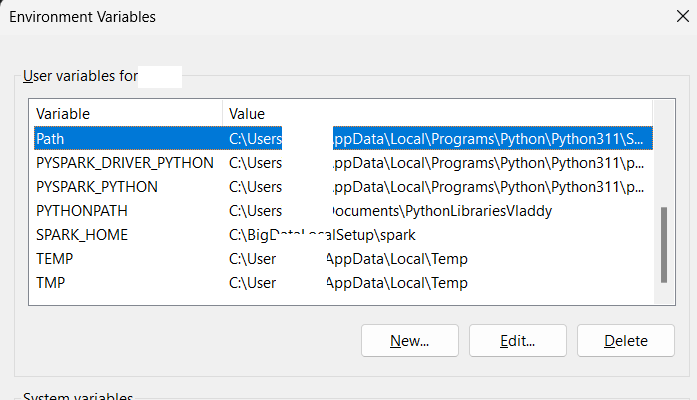Click the PYTHONPATH value ending PythonLibrariesVladdy
Viewport: 697px width, 400px height.
(x=390, y=211)
